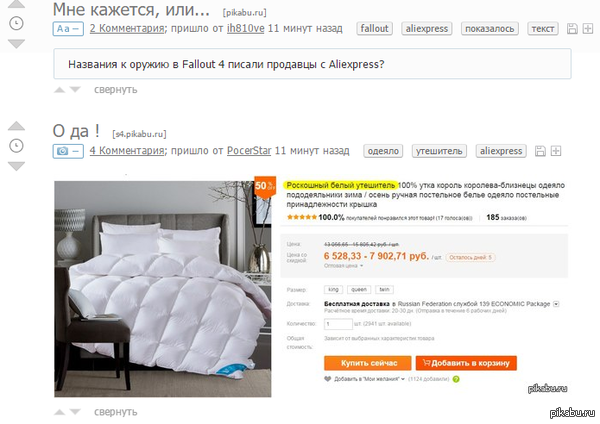Select the показалось tag

[489, 29]
